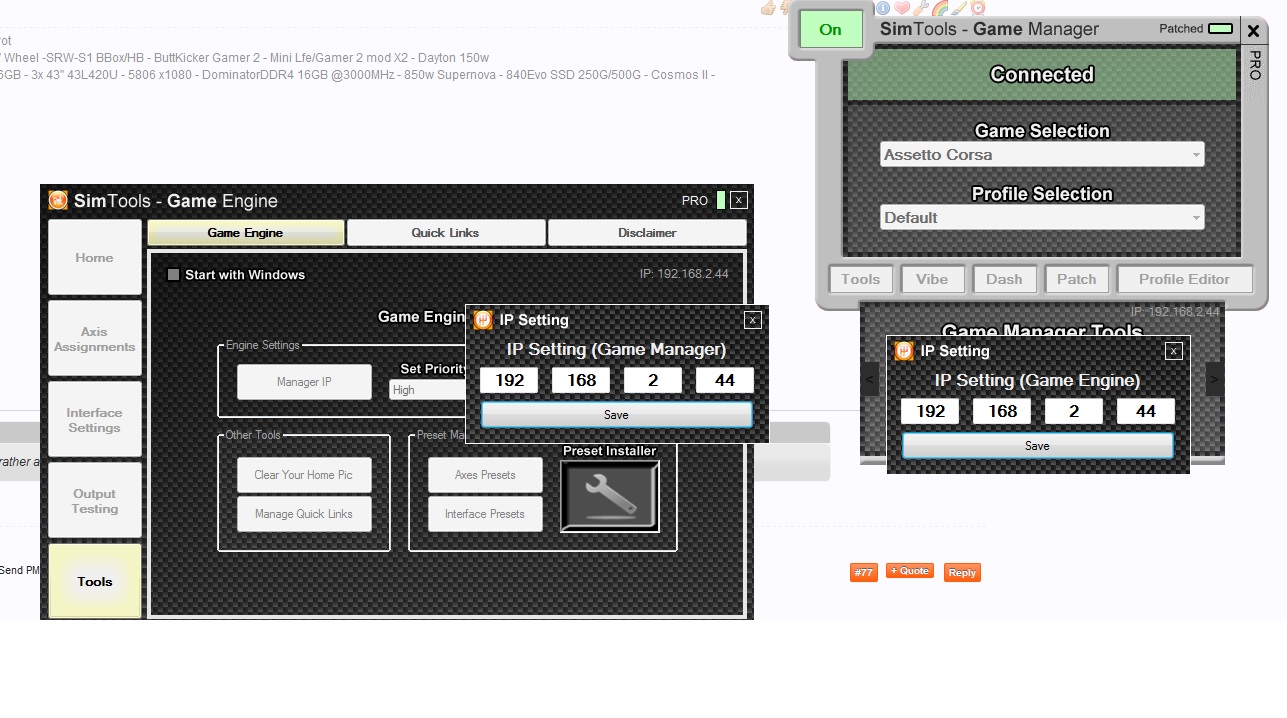Close the IP Setting (Game Manager) dialog

tap(753, 320)
